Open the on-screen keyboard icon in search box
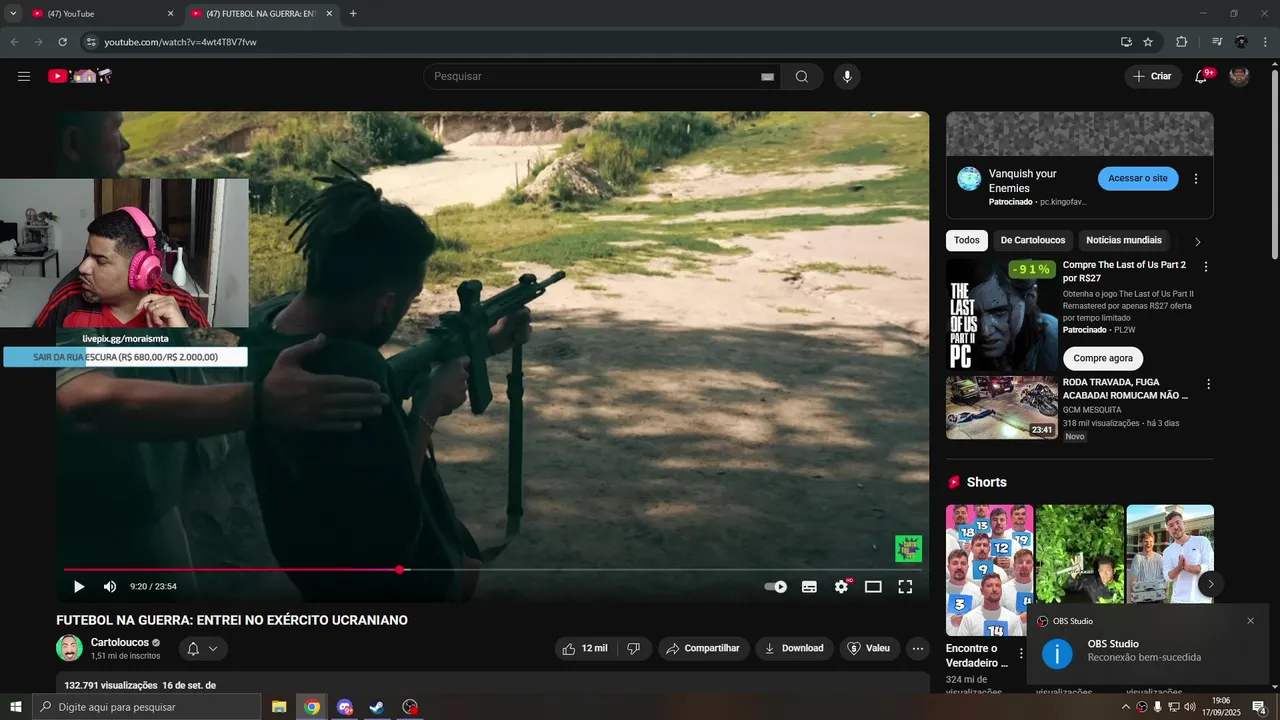The width and height of the screenshot is (1280, 720). pos(768,77)
